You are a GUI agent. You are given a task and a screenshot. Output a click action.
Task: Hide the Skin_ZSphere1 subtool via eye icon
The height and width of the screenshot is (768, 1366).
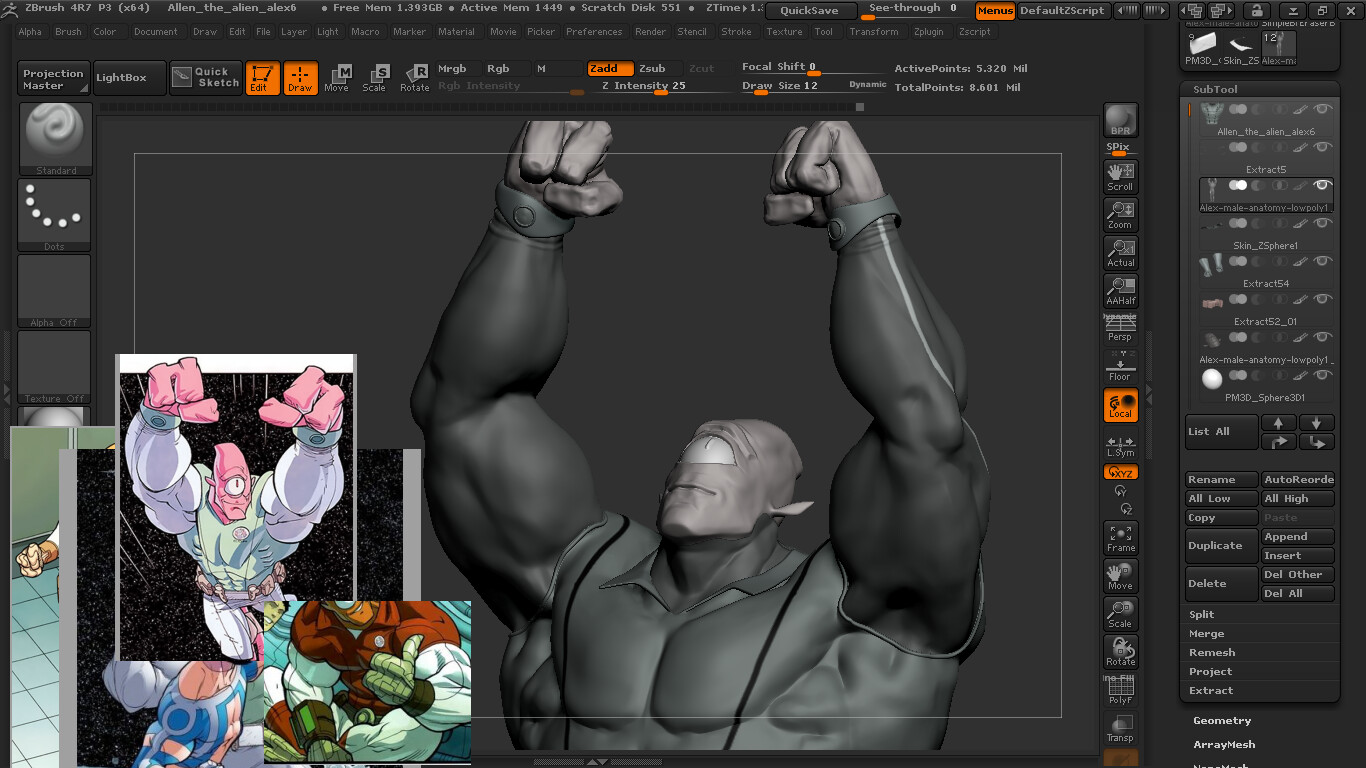pos(1323,223)
